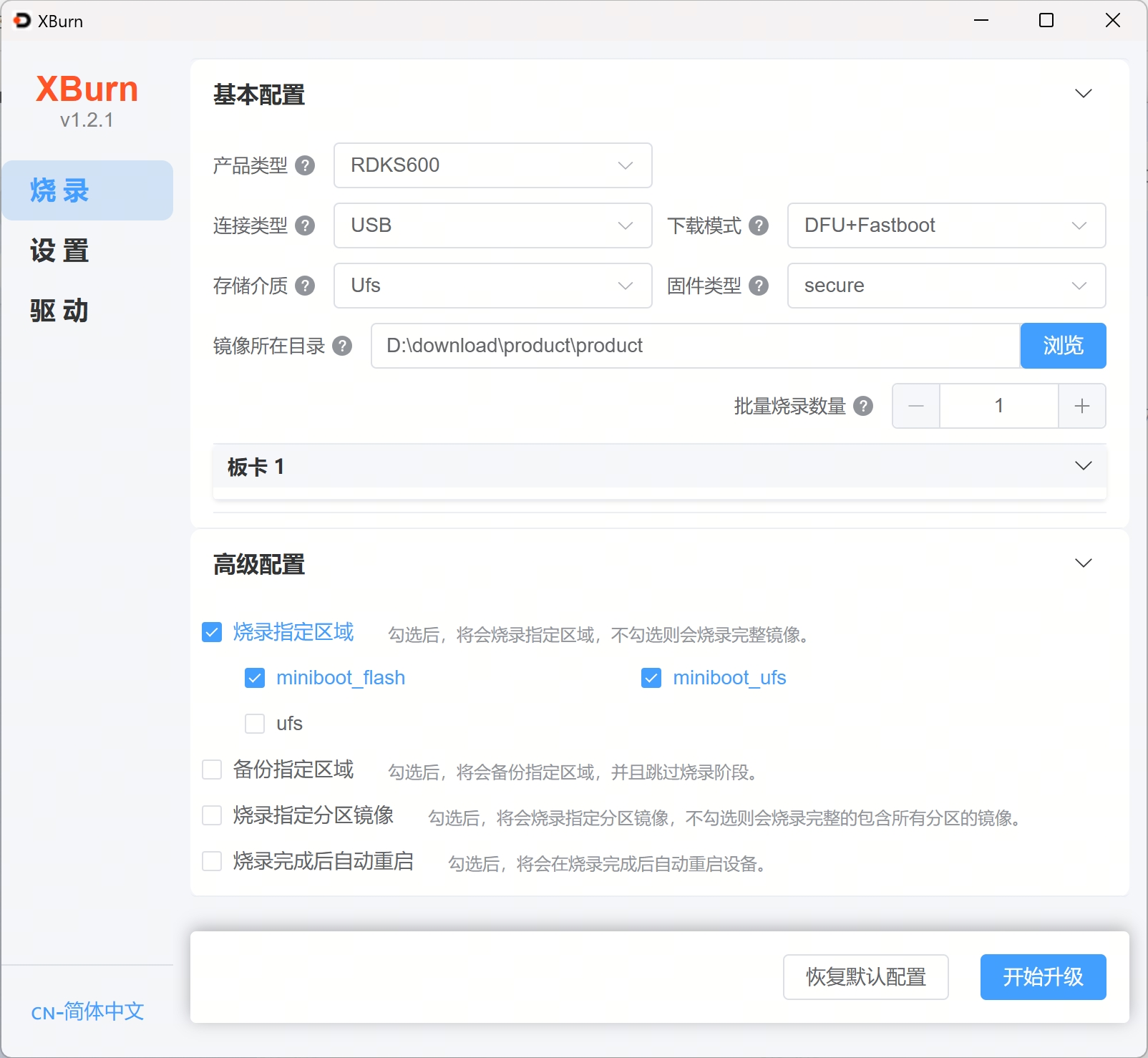
Task: Enable the 备份指定区域 checkbox
Action: coord(212,770)
